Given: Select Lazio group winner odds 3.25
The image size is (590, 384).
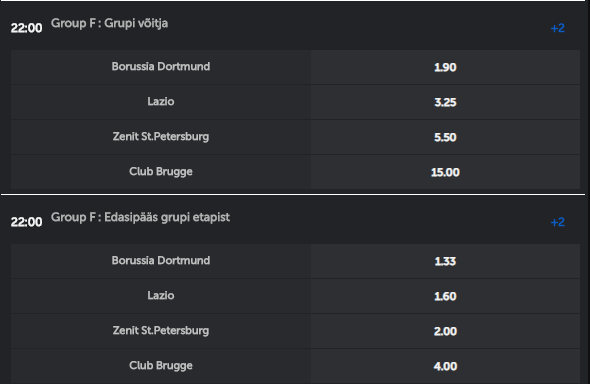Looking at the screenshot, I should [x=445, y=102].
